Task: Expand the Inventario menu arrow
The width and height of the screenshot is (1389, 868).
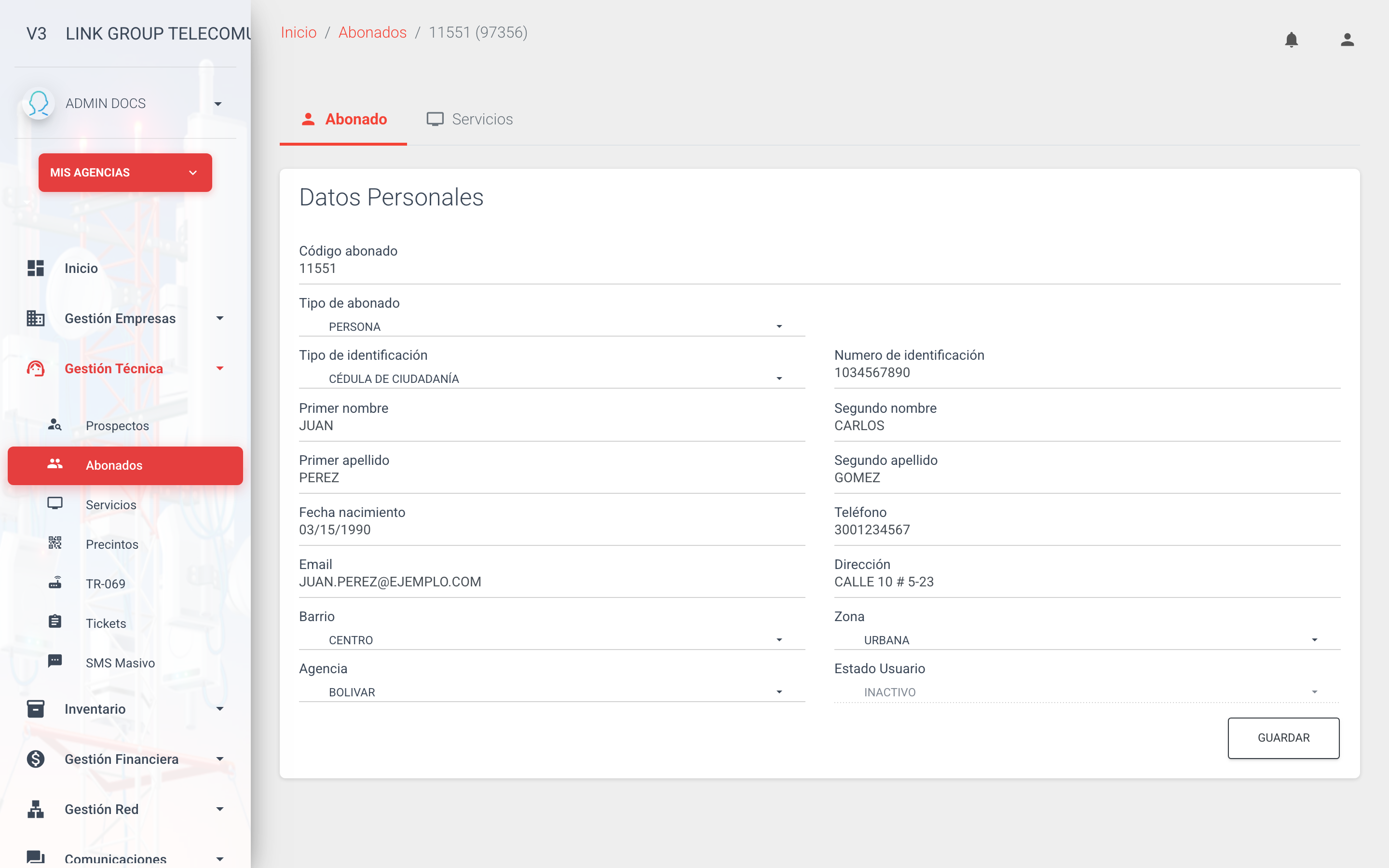Action: pos(220,709)
